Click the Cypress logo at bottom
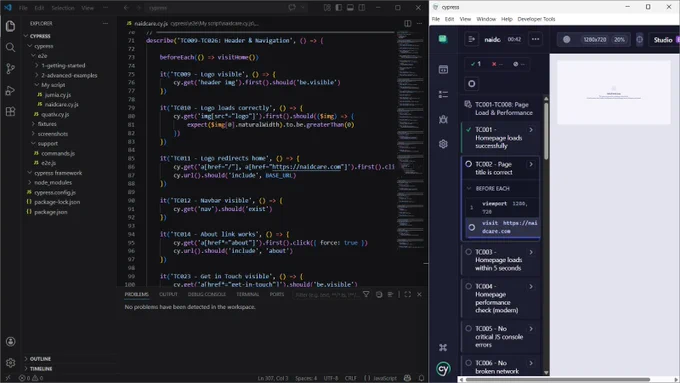The height and width of the screenshot is (383, 680). point(443,369)
